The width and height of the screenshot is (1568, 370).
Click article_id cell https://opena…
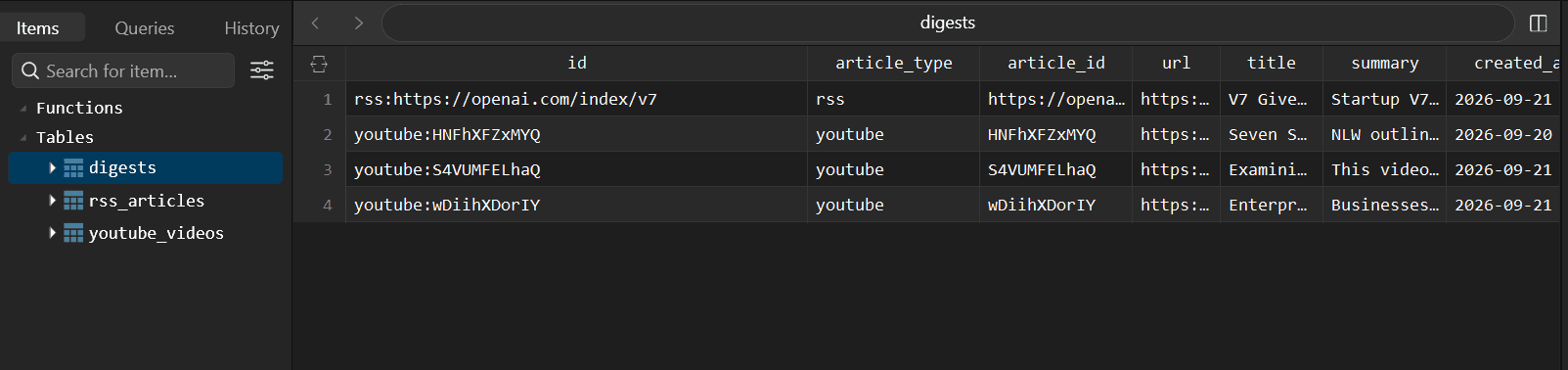[x=1056, y=99]
